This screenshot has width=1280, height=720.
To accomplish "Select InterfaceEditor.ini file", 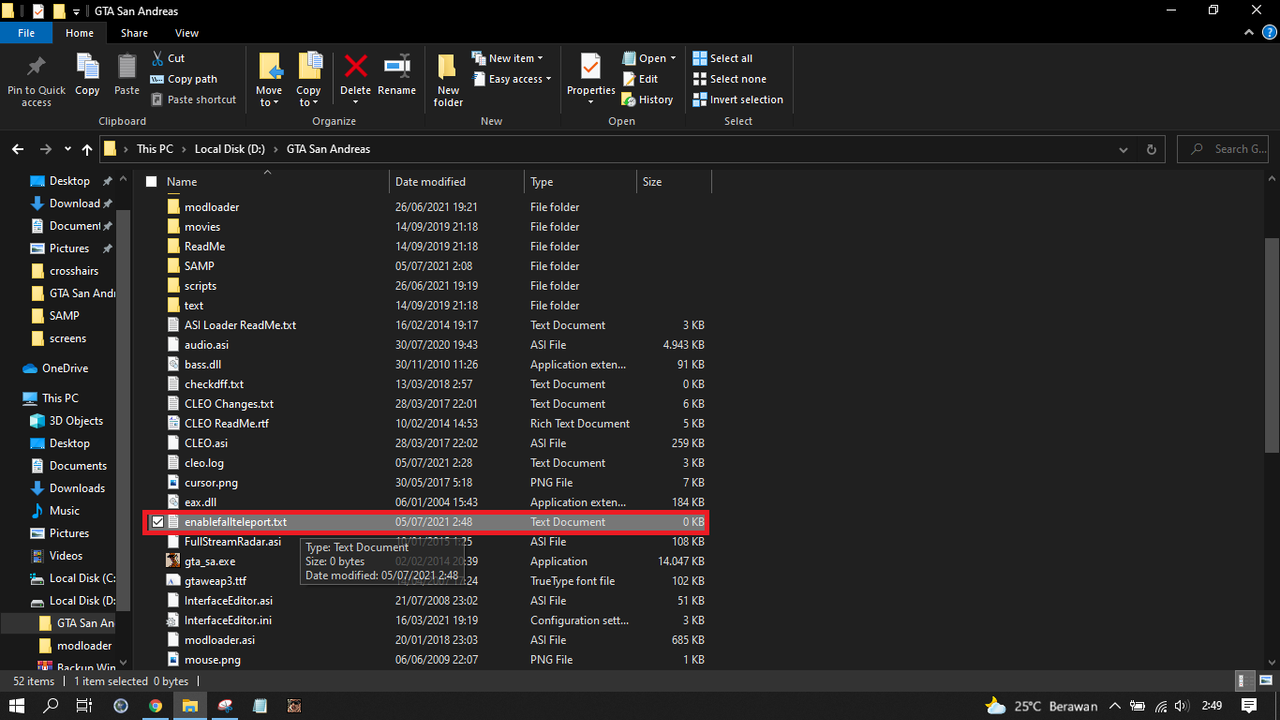I will tap(228, 621).
